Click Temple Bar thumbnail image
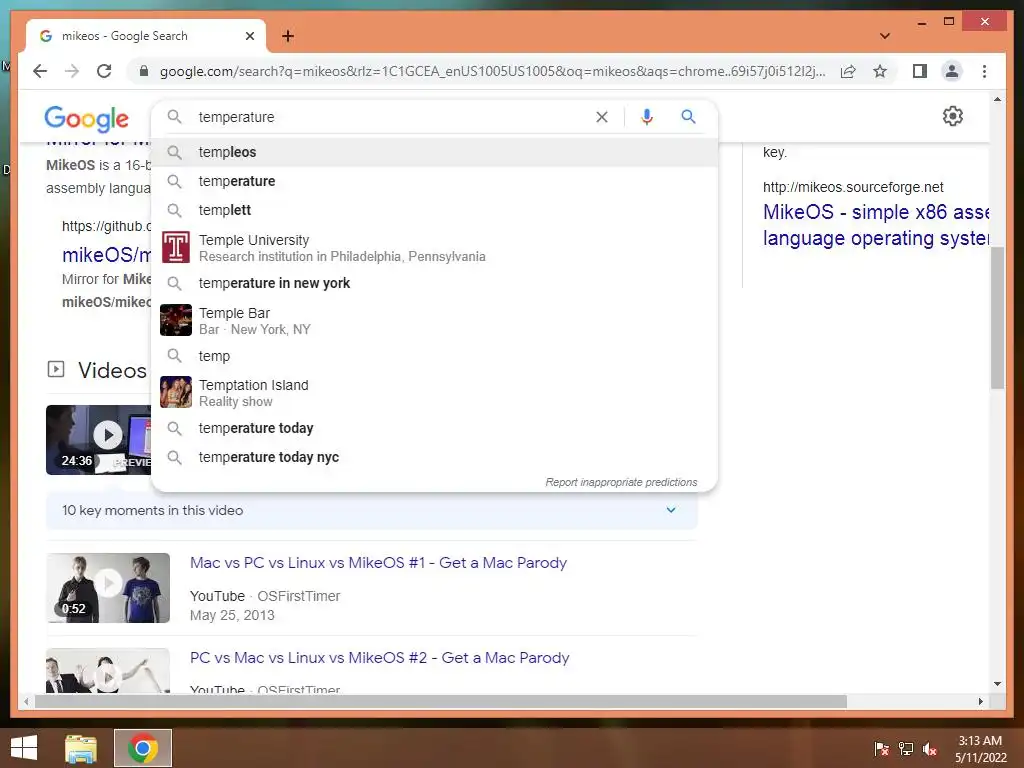Viewport: 1024px width, 768px height. 176,320
